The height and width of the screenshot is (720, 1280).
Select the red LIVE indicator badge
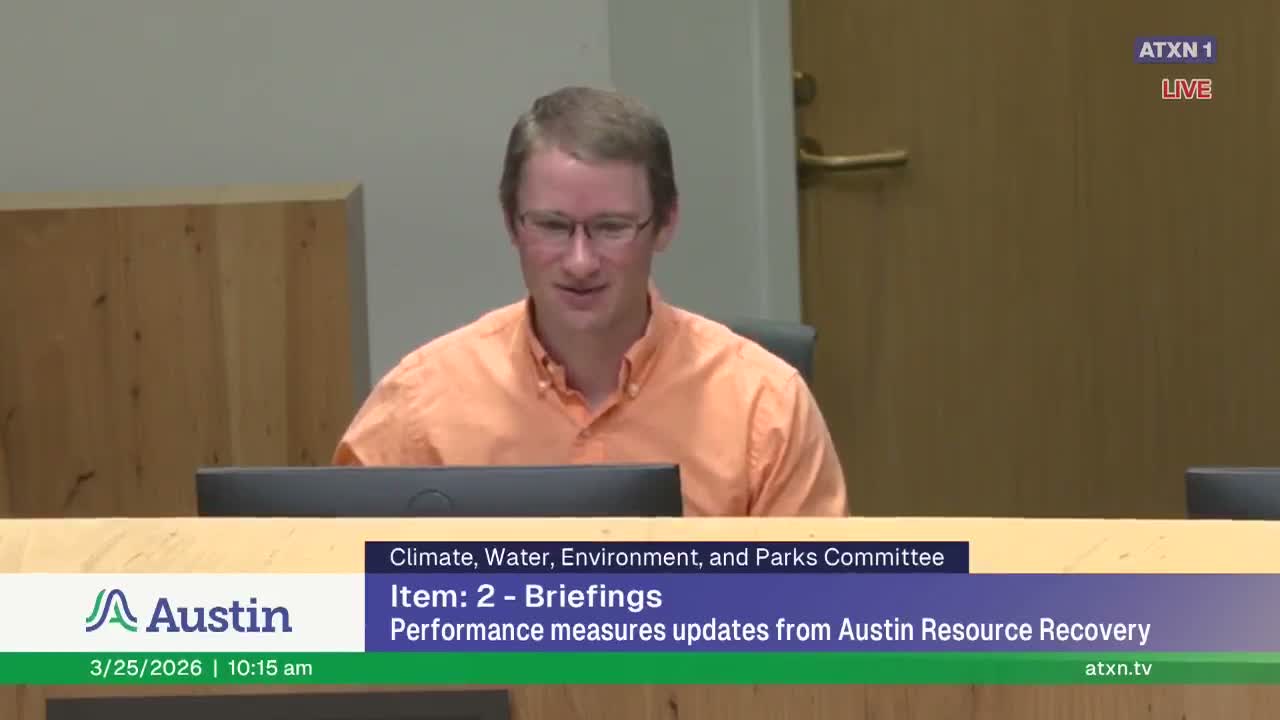point(1185,89)
